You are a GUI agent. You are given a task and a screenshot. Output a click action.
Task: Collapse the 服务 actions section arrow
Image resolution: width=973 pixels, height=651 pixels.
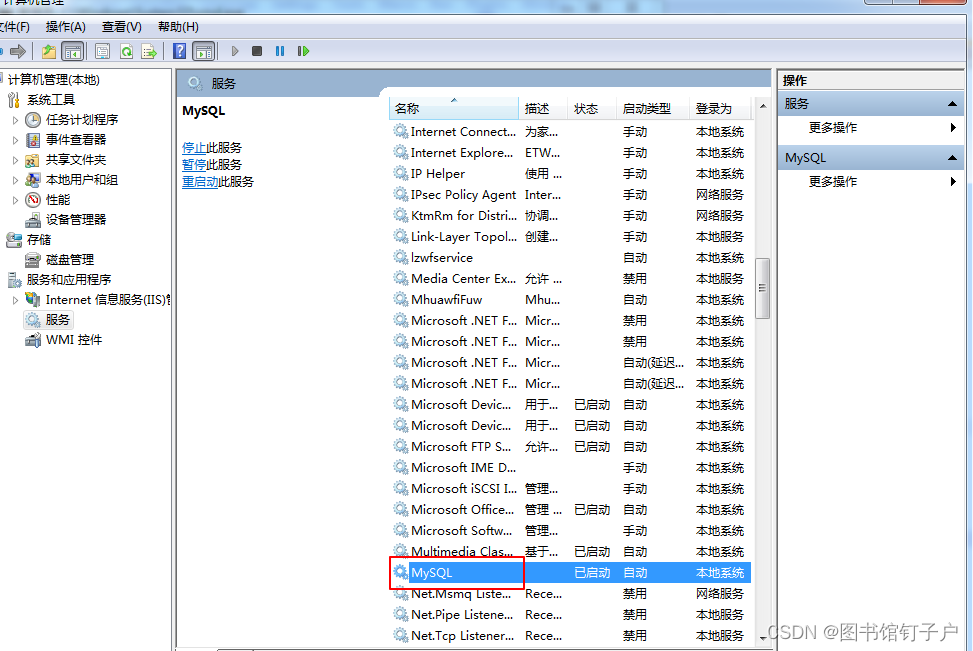click(x=952, y=104)
